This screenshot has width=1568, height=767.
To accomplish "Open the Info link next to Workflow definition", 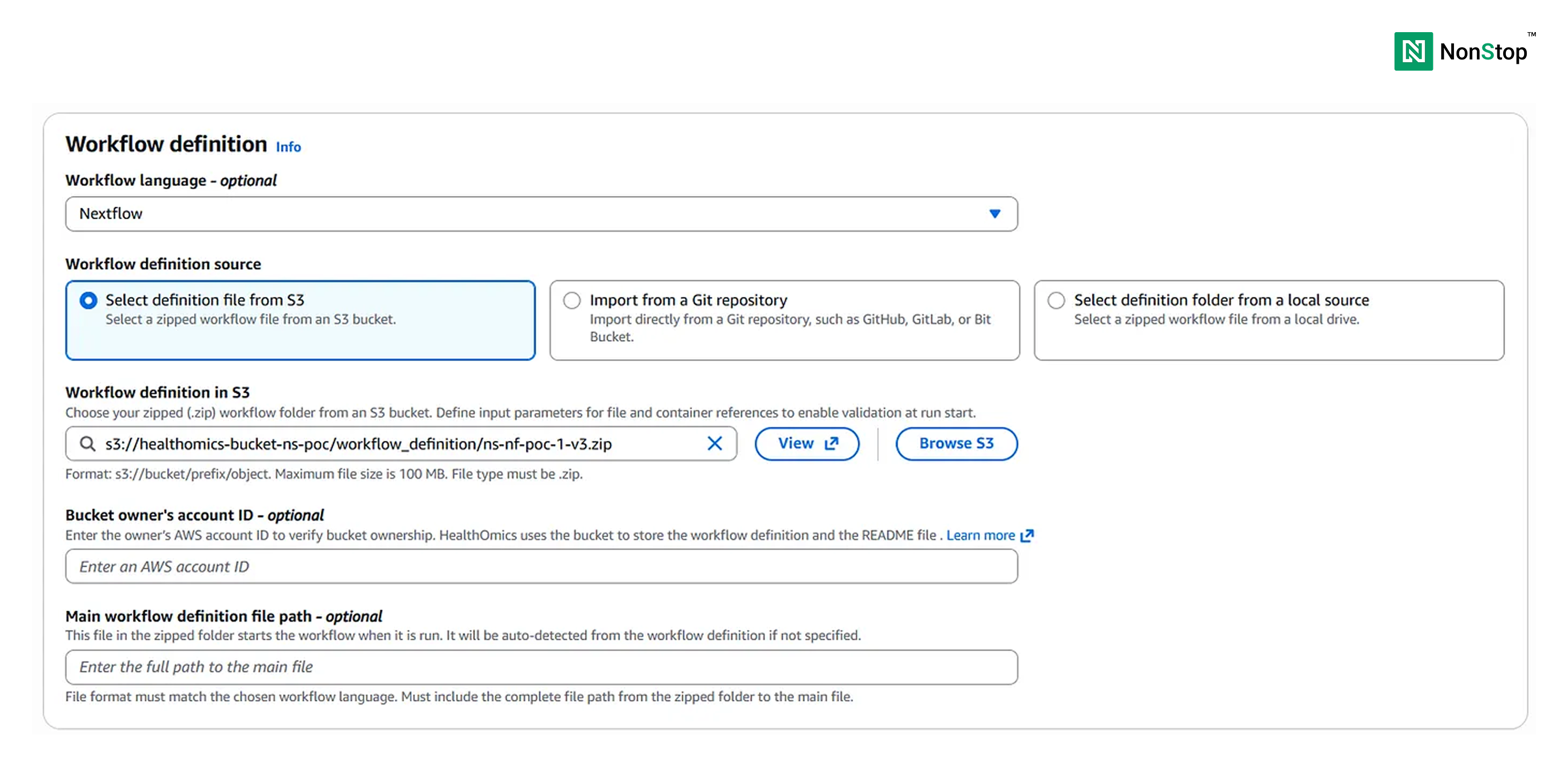I will coord(289,147).
